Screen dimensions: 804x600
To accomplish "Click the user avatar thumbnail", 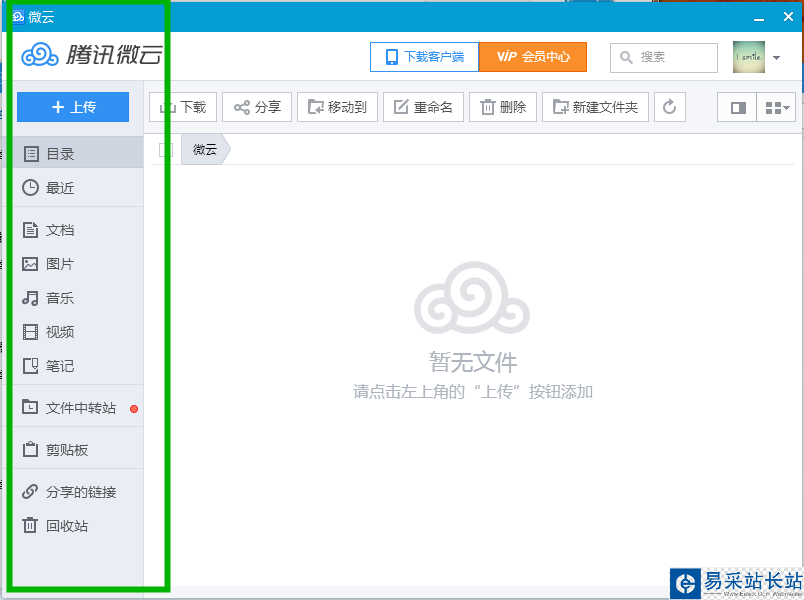I will (749, 57).
